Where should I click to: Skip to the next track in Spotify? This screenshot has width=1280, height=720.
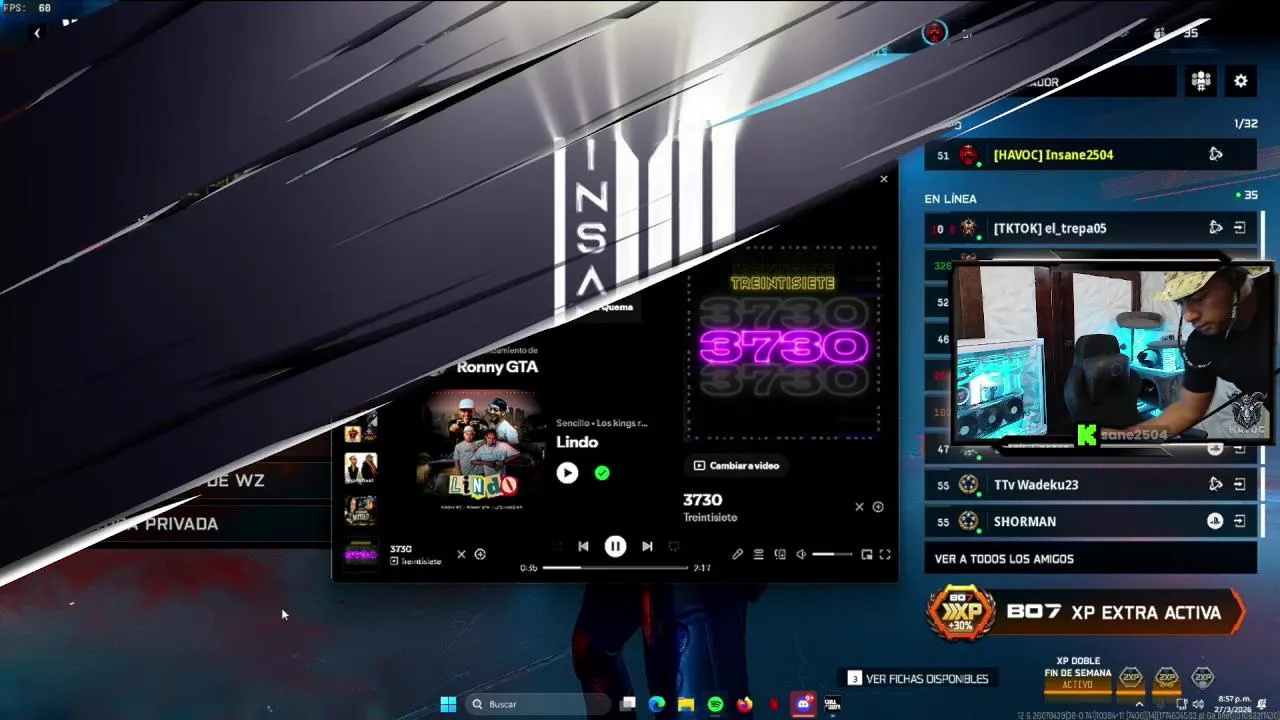point(647,546)
